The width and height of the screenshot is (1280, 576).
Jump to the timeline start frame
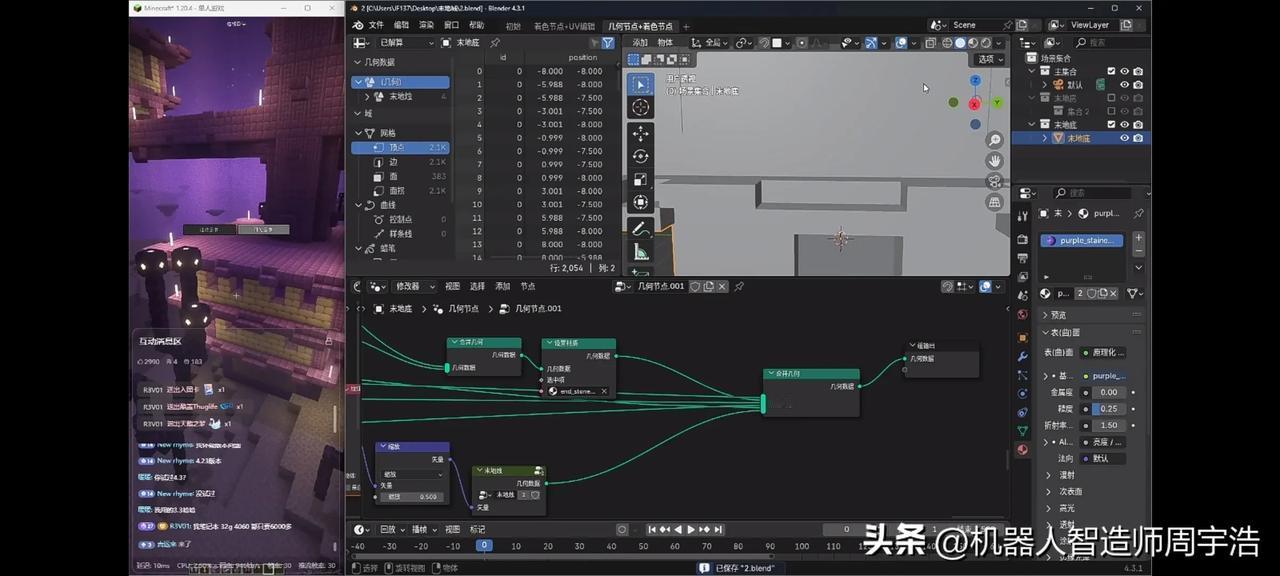[x=652, y=529]
